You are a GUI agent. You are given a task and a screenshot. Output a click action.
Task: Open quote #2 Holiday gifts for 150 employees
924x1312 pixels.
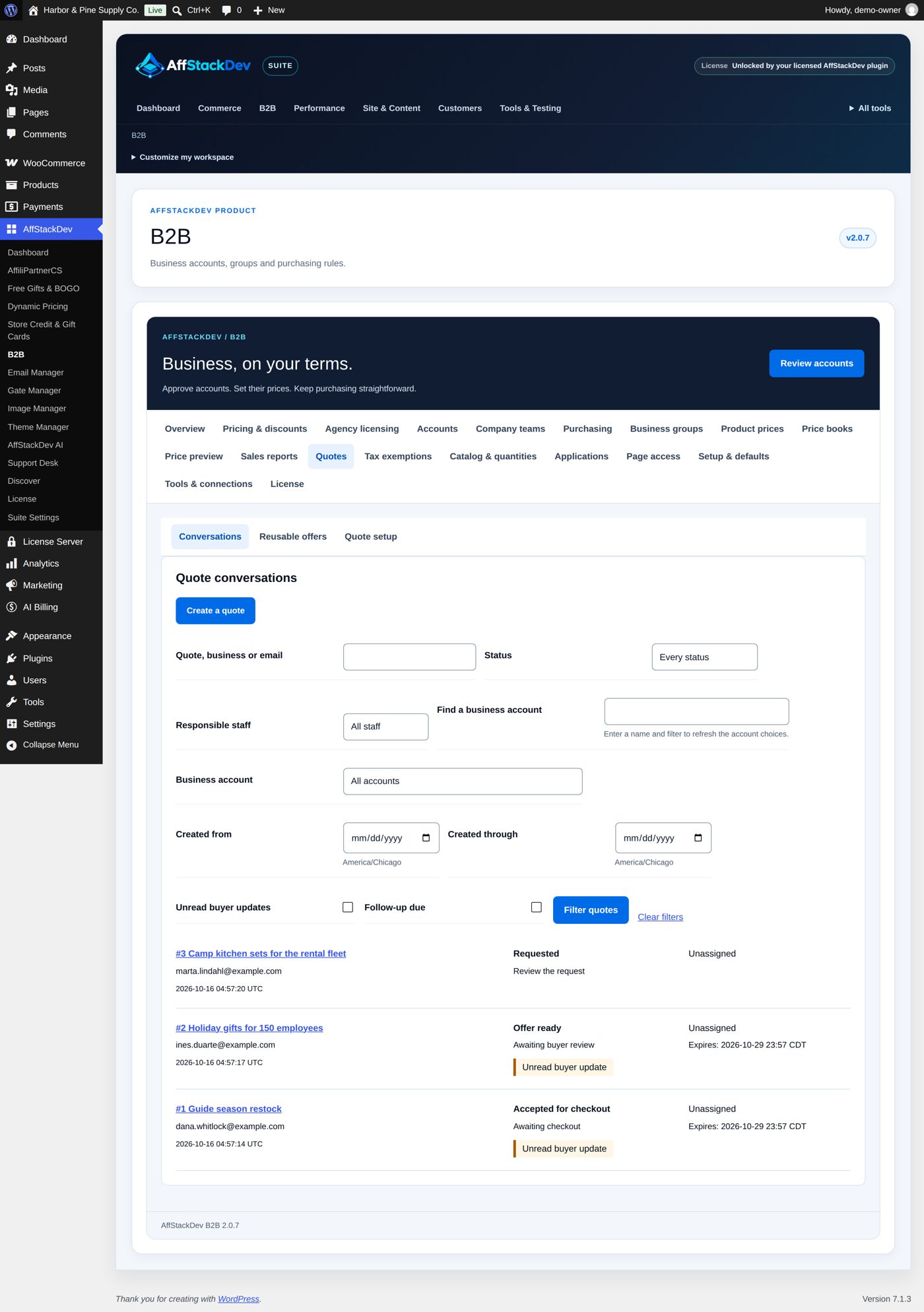pos(249,1028)
